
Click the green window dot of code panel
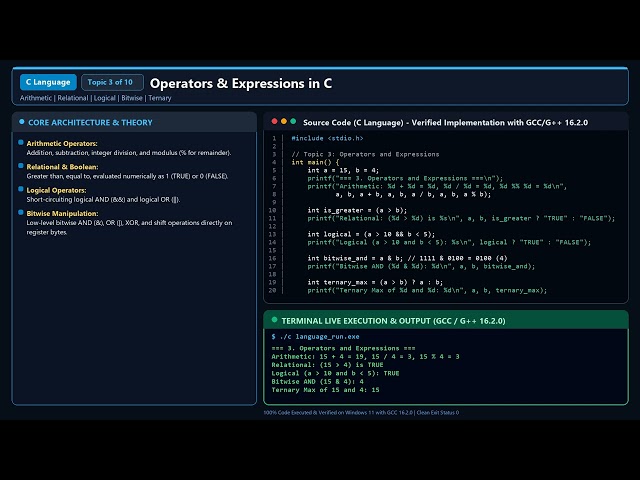click(x=293, y=121)
